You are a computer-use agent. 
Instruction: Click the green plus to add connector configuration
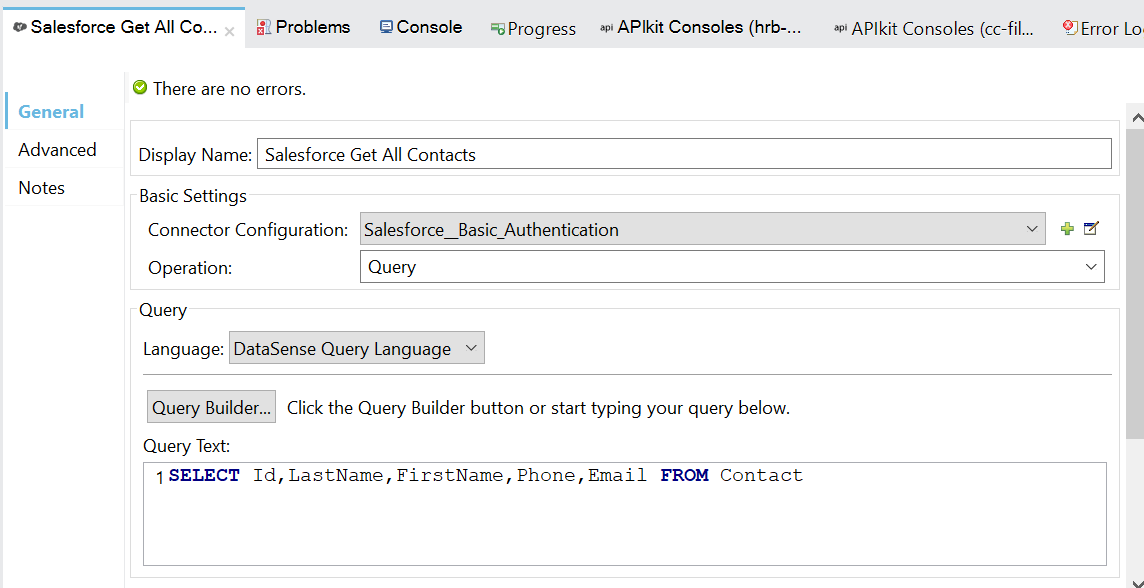1067,229
